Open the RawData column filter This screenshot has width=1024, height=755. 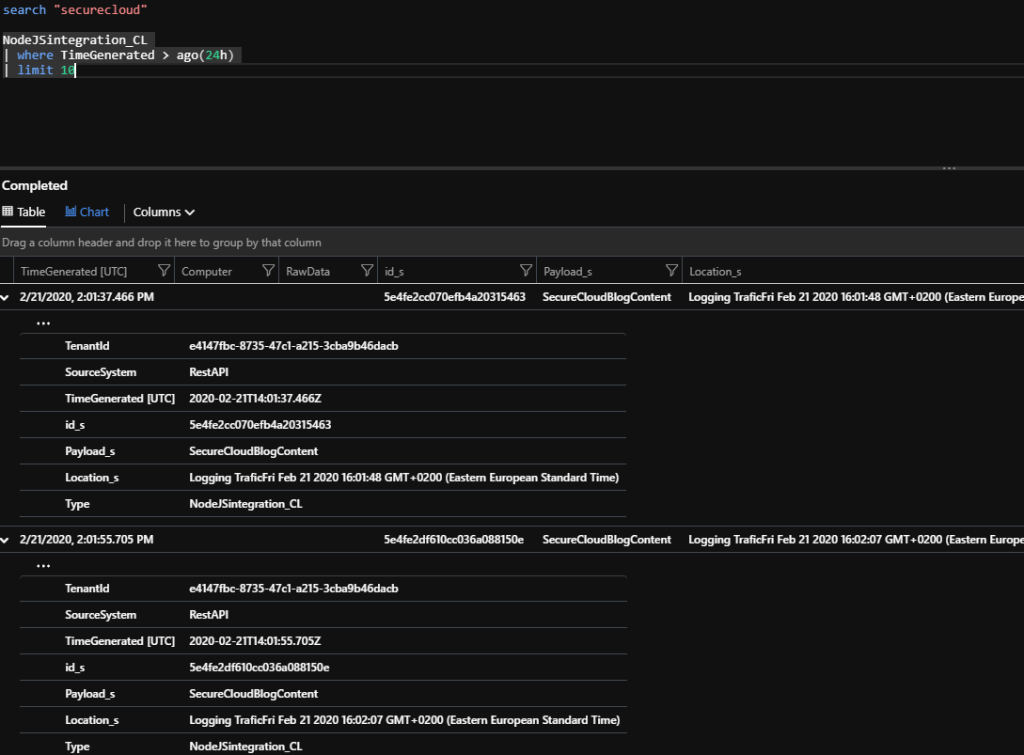(x=367, y=271)
